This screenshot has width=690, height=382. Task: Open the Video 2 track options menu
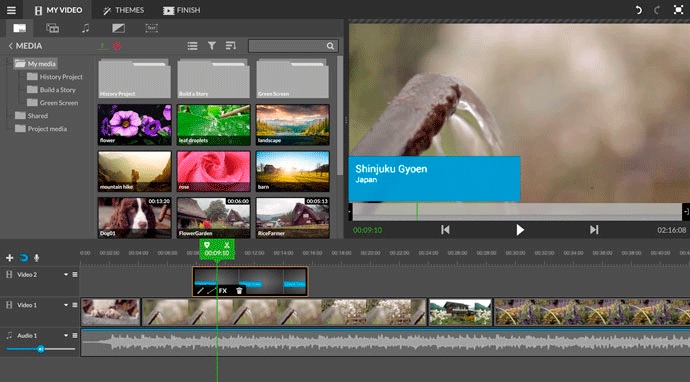[x=75, y=275]
